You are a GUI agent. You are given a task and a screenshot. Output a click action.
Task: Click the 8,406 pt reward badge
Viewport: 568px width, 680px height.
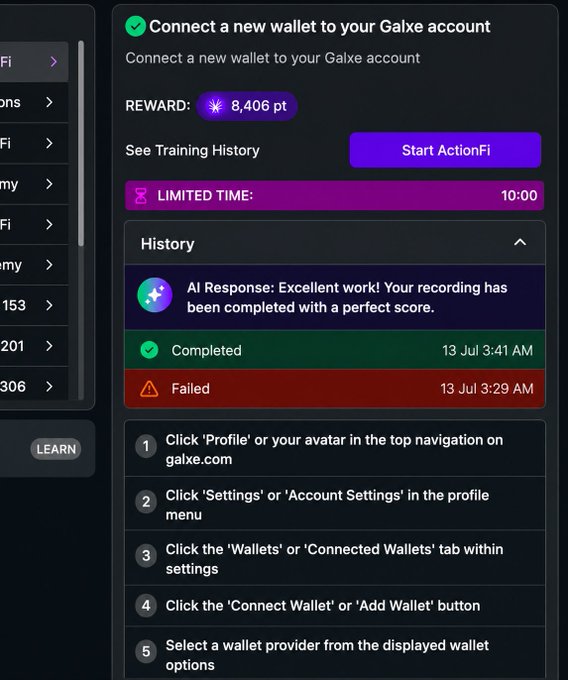[x=247, y=106]
